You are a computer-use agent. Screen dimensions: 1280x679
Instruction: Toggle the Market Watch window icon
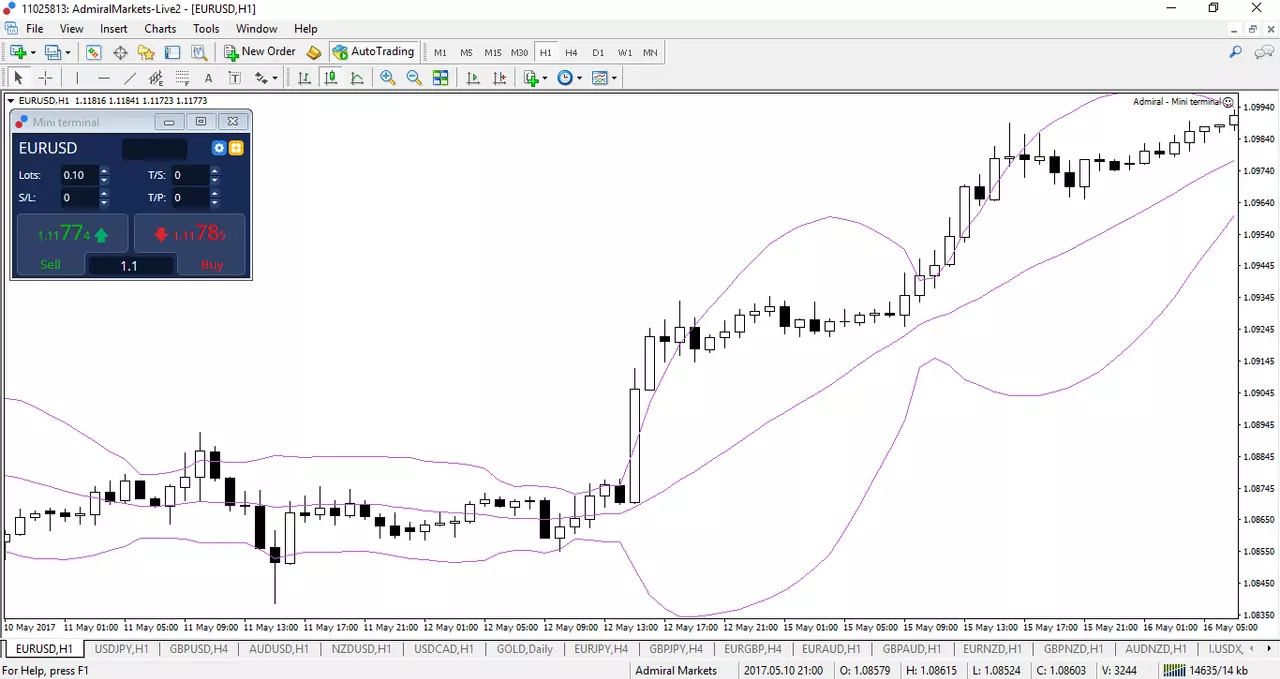pos(94,52)
